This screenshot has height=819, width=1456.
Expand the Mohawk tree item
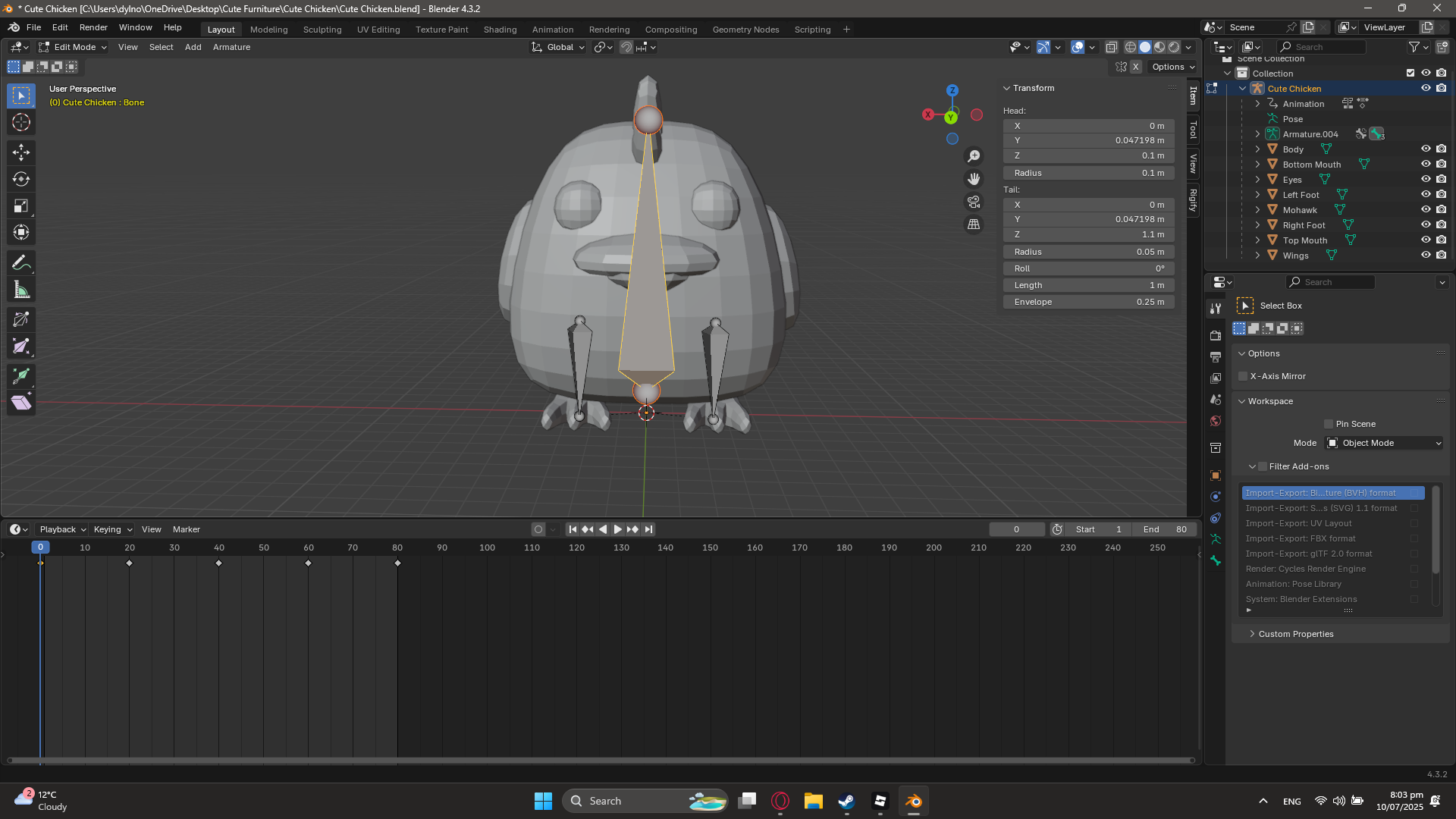(1257, 210)
